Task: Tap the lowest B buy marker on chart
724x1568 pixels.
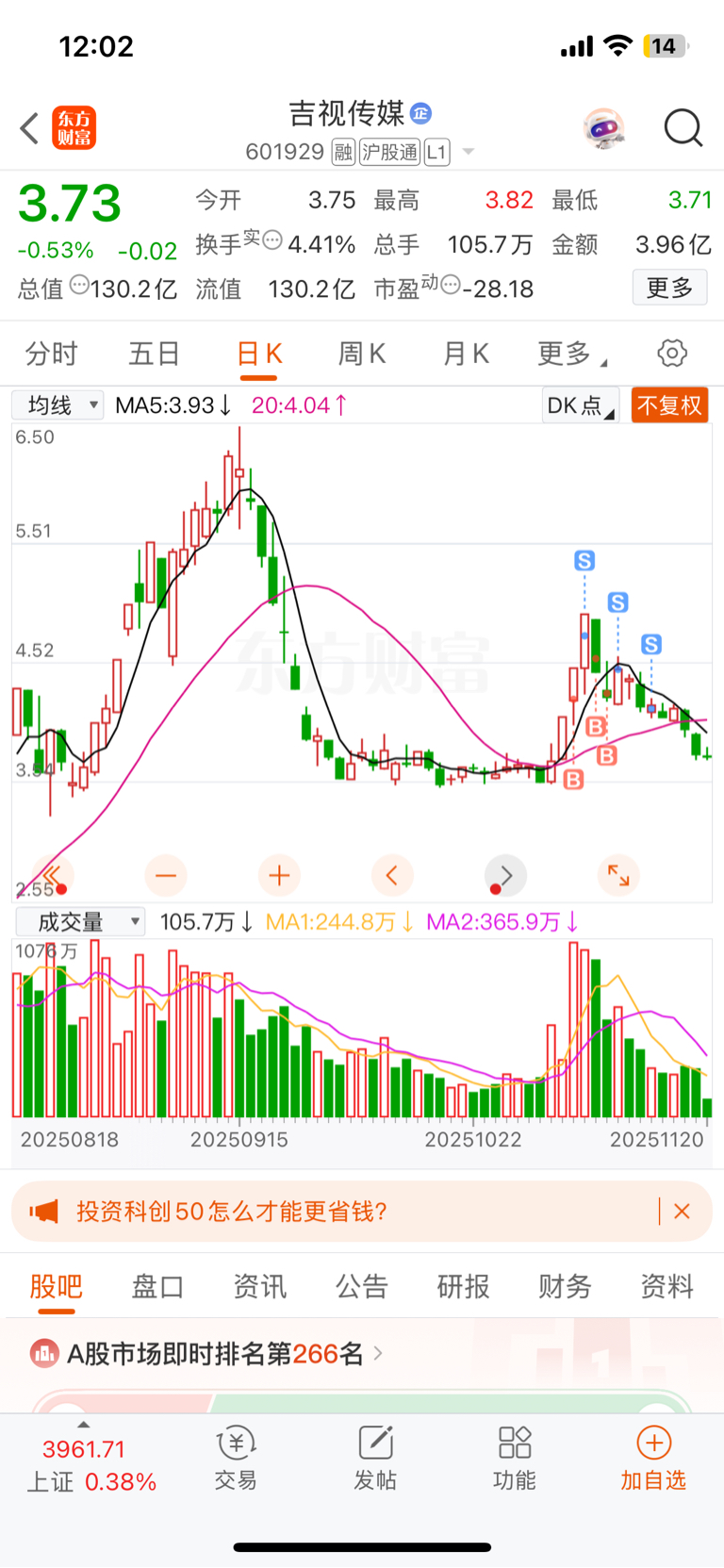Action: (x=573, y=780)
